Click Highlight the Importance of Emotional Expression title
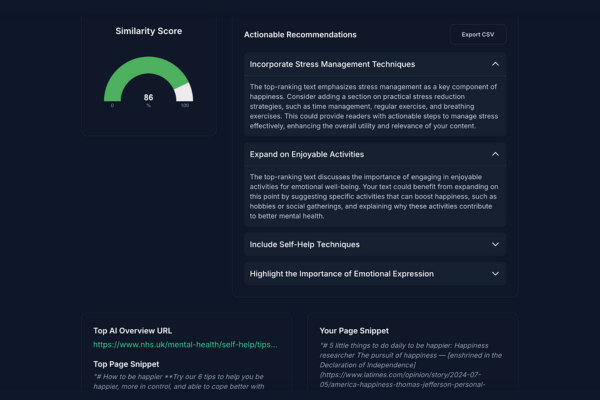600x400 pixels. tap(342, 274)
